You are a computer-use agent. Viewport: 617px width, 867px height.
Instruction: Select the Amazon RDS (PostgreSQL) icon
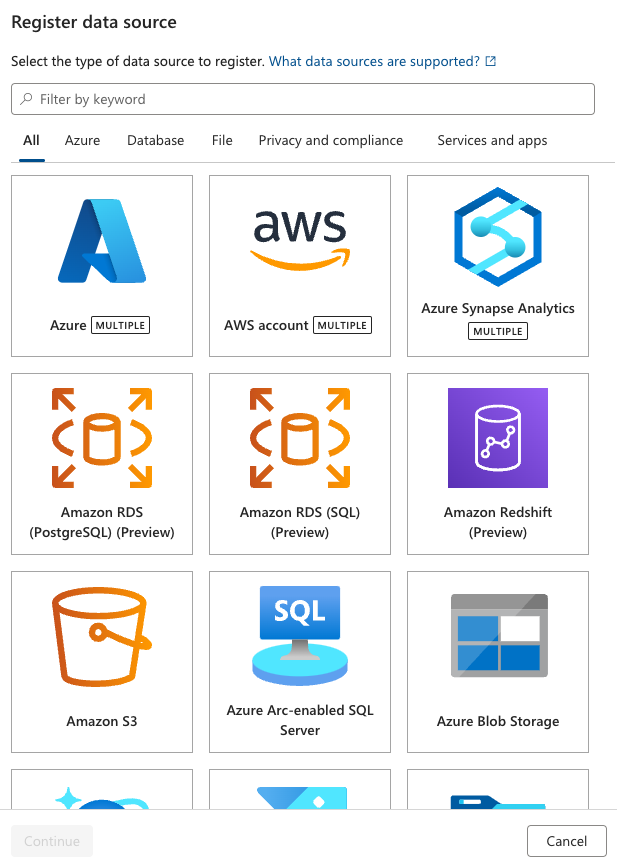point(102,438)
